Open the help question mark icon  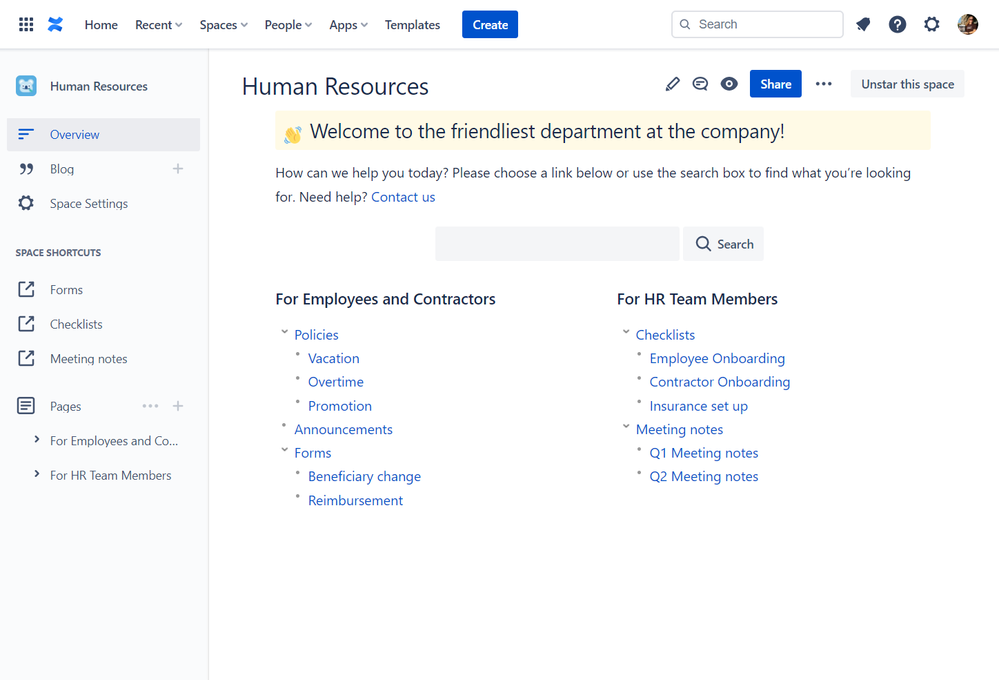897,24
